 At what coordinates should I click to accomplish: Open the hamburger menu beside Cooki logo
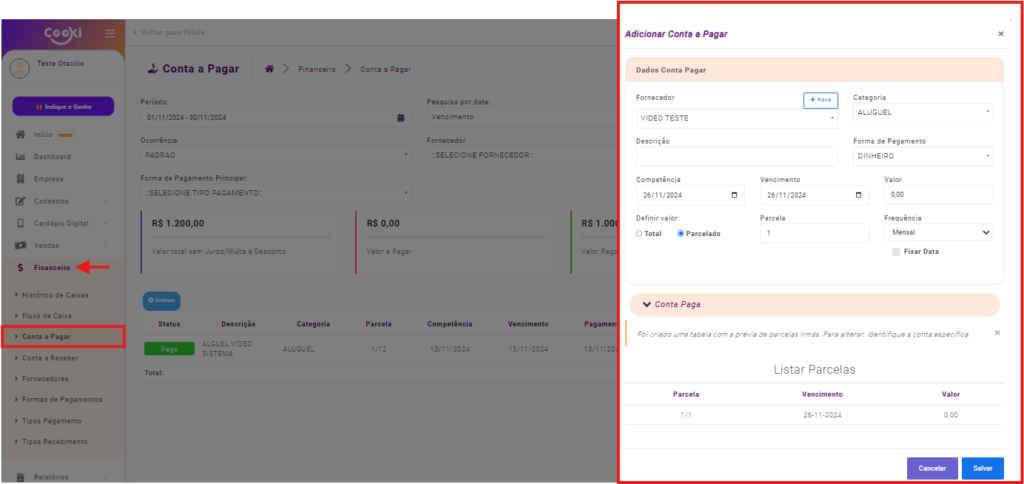click(110, 34)
